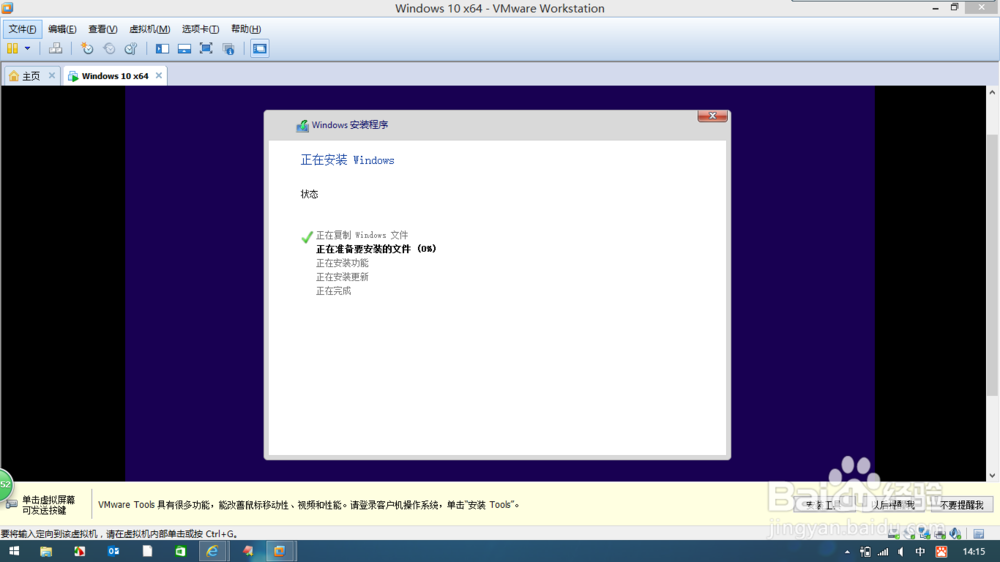Viewport: 1000px width, 562px height.
Task: Open the 查看(V) menu
Action: (103, 29)
